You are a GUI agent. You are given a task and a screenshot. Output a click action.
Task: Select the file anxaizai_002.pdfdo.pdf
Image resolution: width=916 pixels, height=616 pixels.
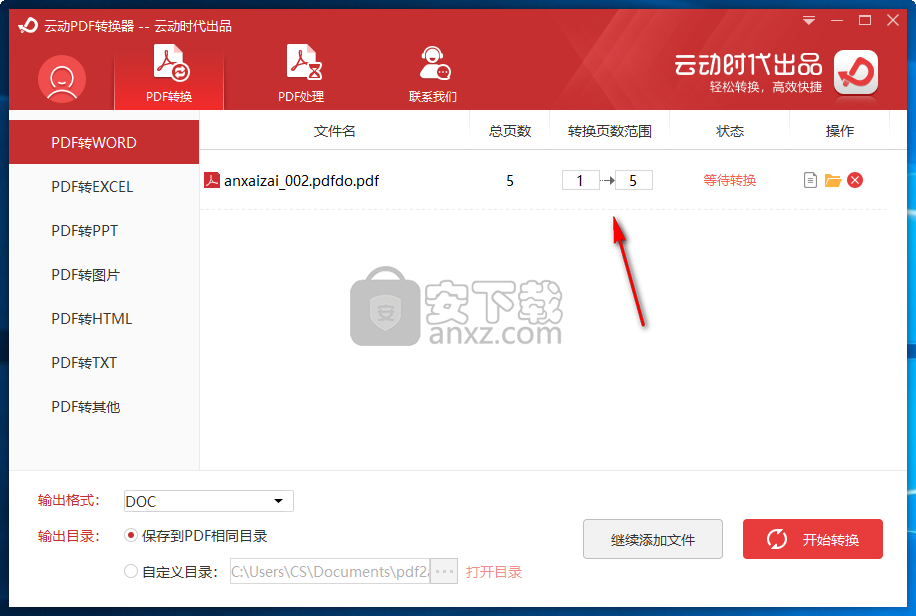(x=301, y=181)
